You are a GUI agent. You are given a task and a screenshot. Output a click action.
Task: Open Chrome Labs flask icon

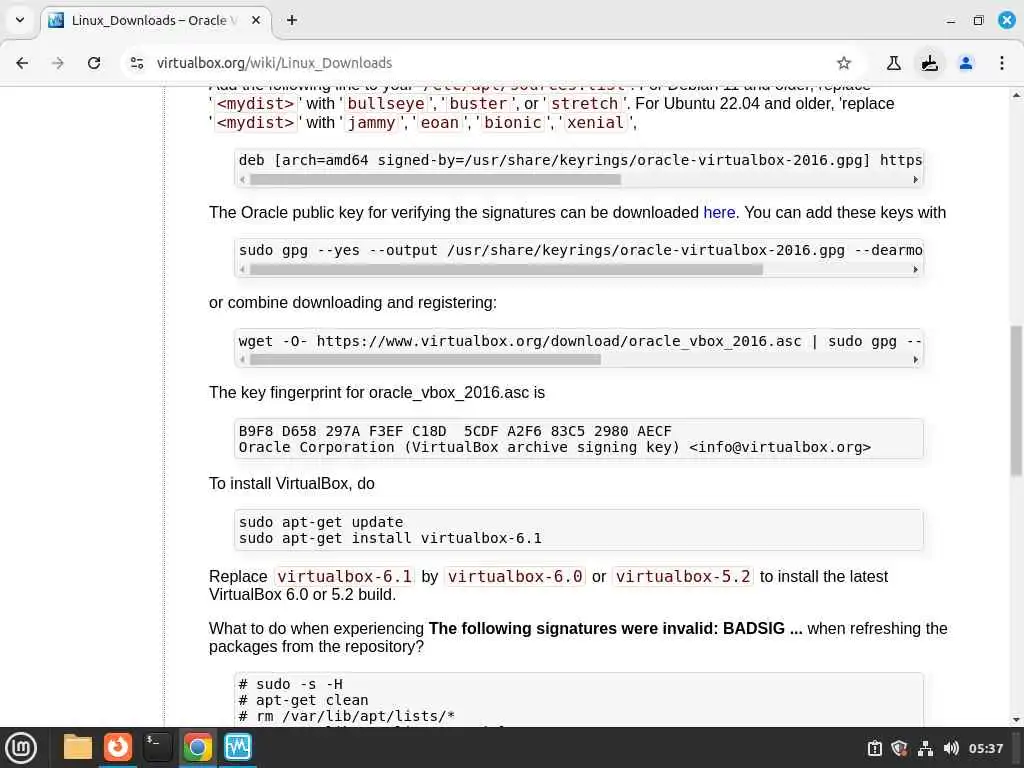pos(893,63)
